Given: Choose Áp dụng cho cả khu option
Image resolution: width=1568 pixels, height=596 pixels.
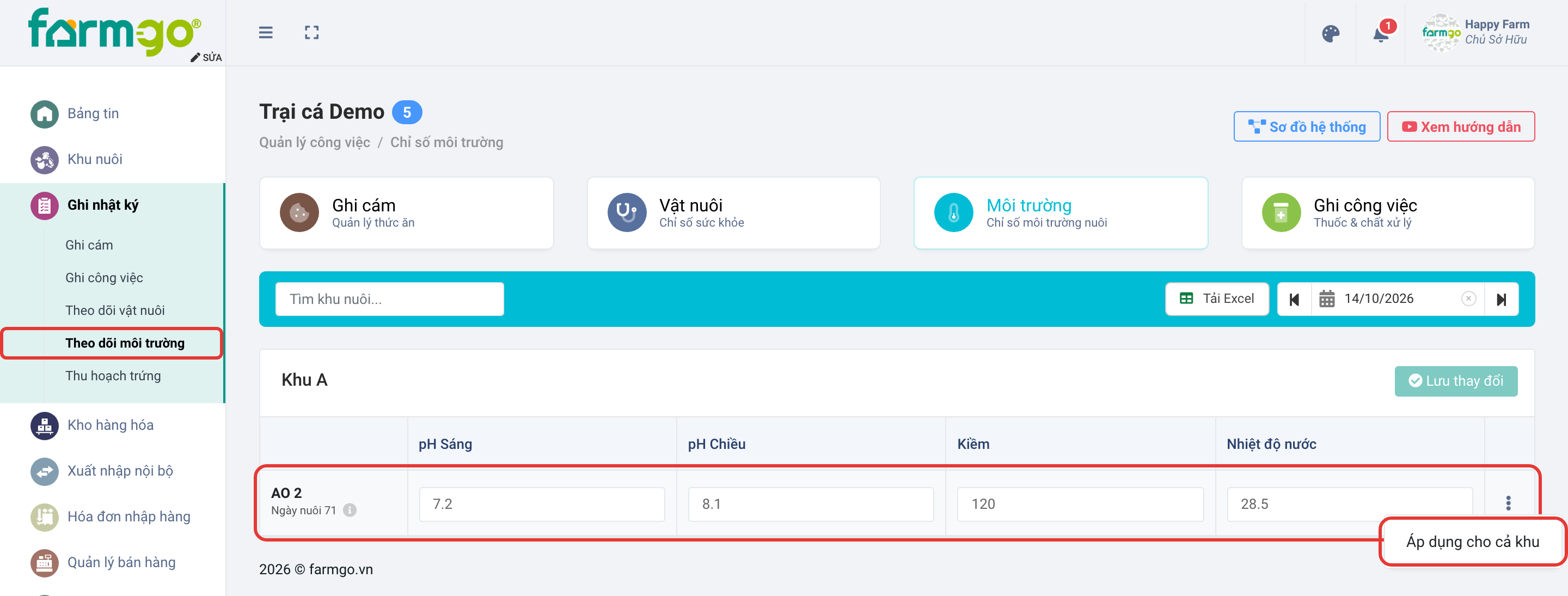Looking at the screenshot, I should pos(1472,541).
